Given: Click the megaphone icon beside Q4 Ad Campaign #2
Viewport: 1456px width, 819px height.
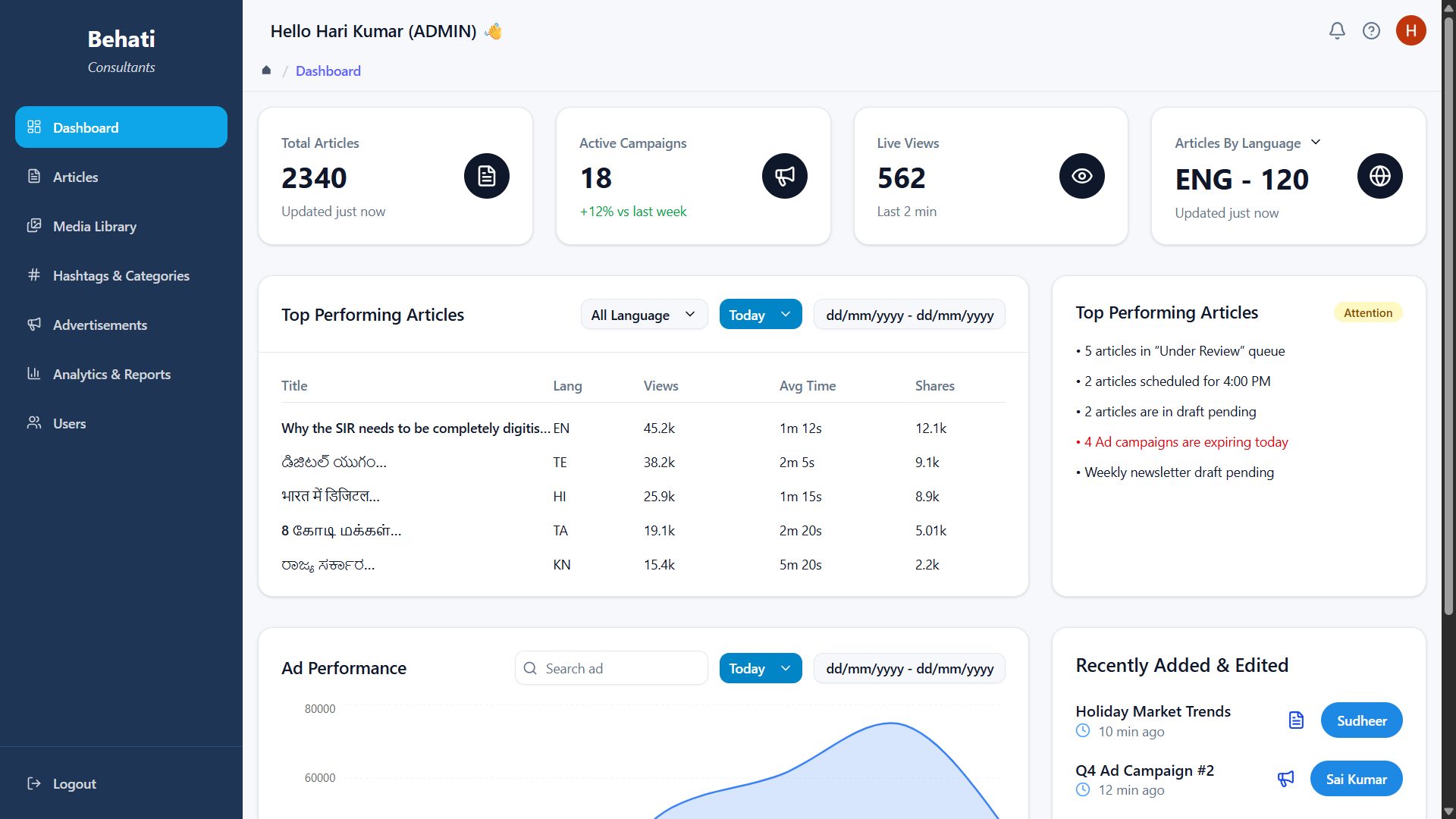Looking at the screenshot, I should point(1285,779).
